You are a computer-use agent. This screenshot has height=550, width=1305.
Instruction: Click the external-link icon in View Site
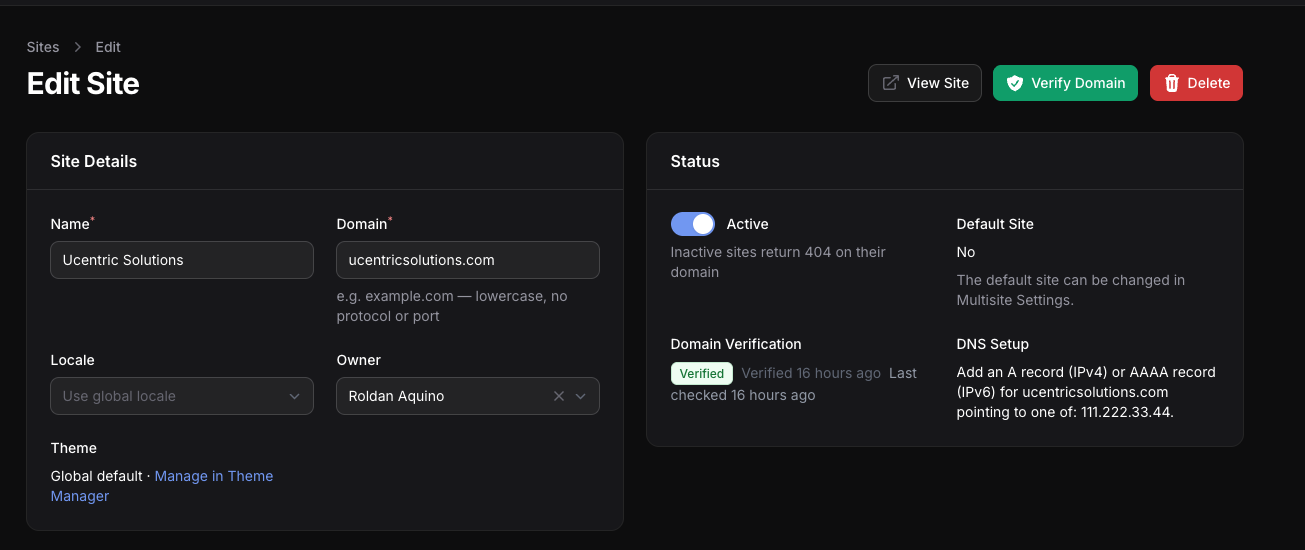tap(890, 83)
